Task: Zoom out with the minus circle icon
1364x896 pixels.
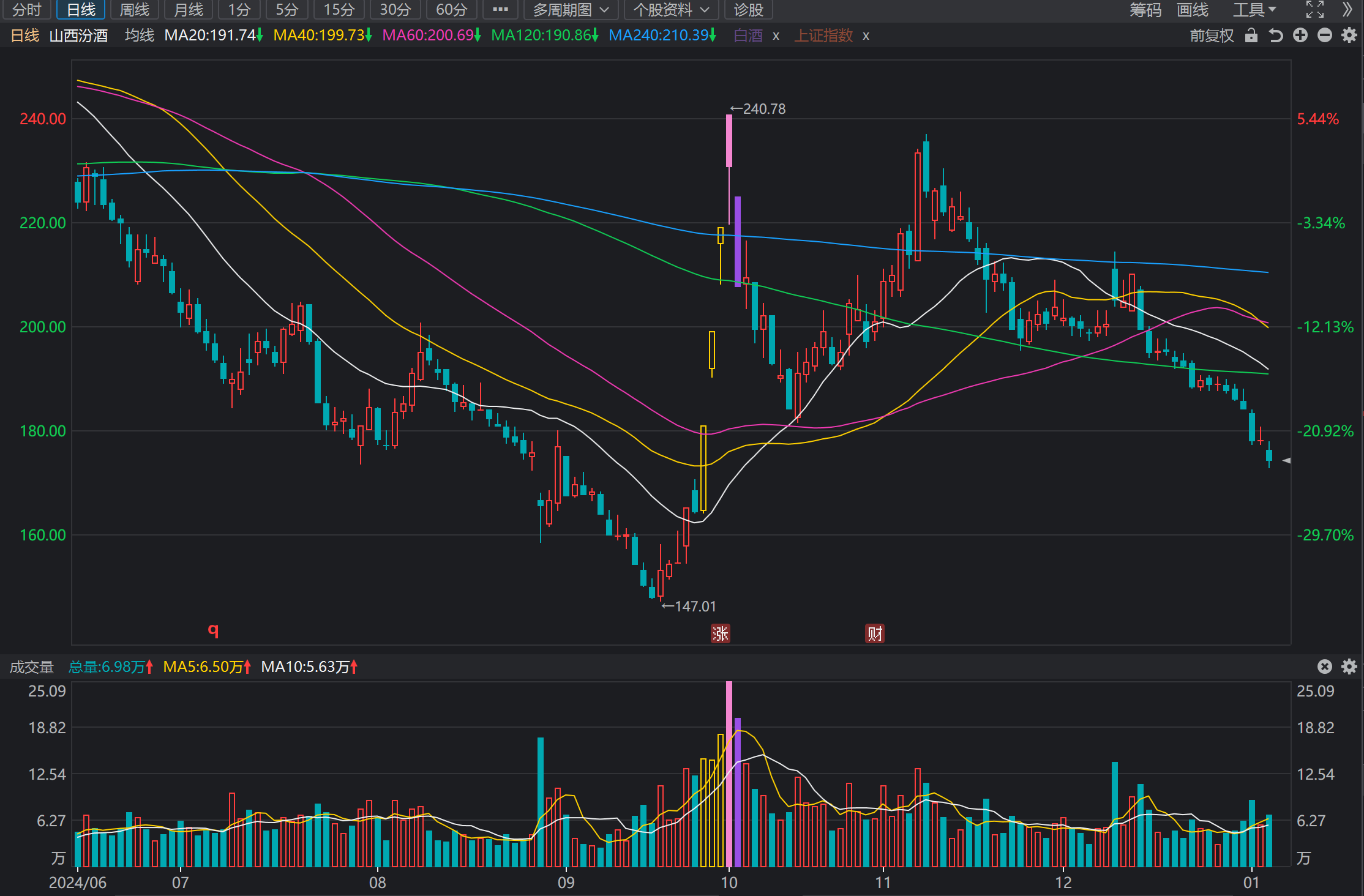Action: point(1325,35)
